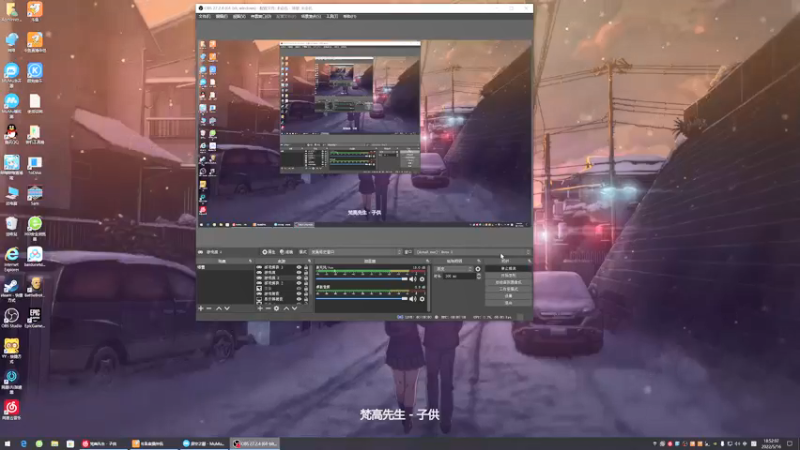Open the Steam desktop shortcut
This screenshot has height=450, width=800.
[x=11, y=290]
